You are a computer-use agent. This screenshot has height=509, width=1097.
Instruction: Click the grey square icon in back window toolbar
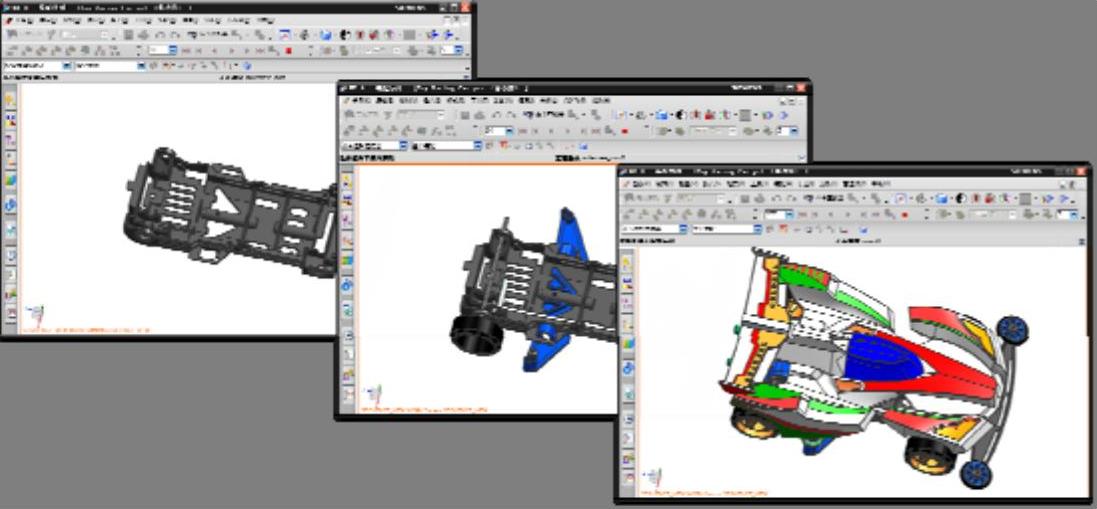pos(409,35)
